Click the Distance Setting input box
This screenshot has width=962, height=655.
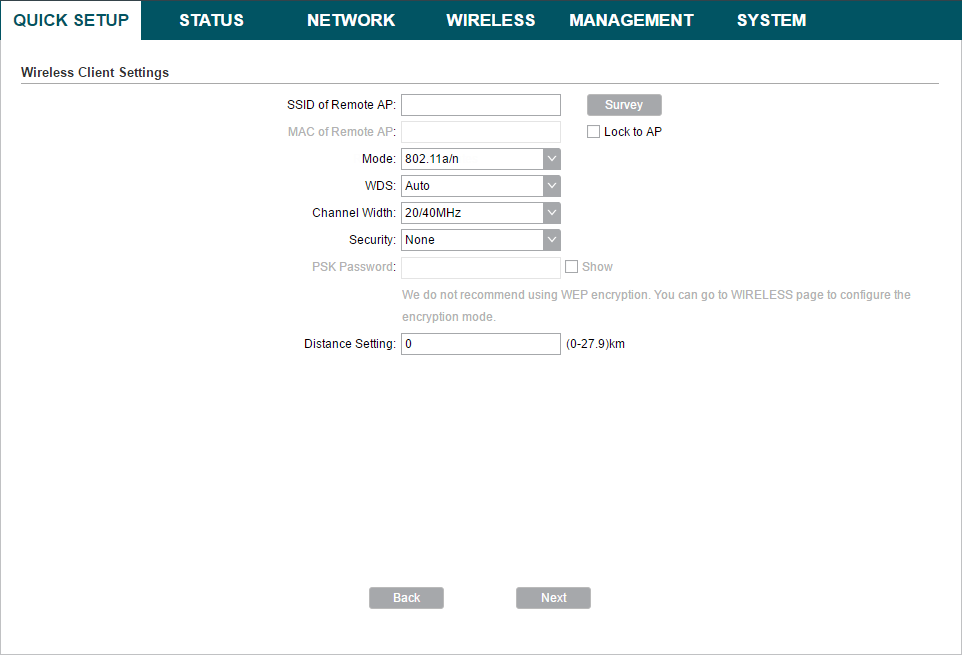pyautogui.click(x=480, y=343)
